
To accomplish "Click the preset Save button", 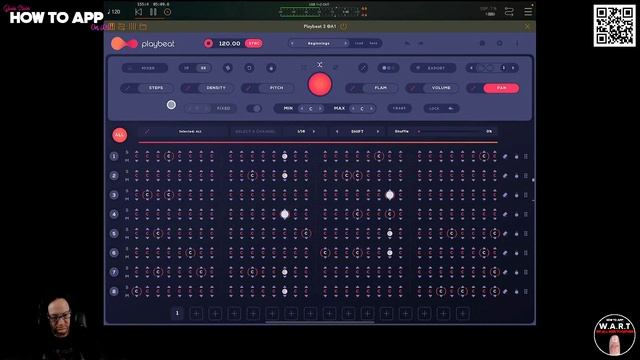I will tap(373, 43).
